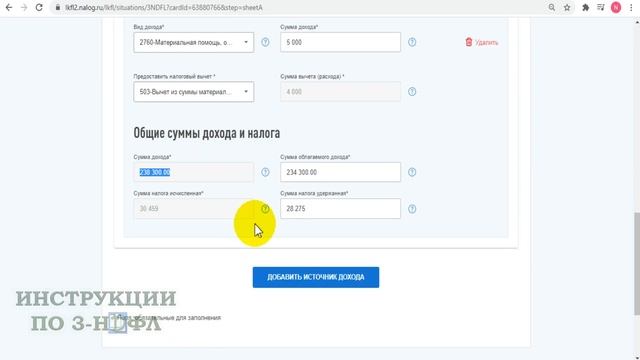Click withheld tax field 28 275
640x360 pixels.
(x=340, y=209)
